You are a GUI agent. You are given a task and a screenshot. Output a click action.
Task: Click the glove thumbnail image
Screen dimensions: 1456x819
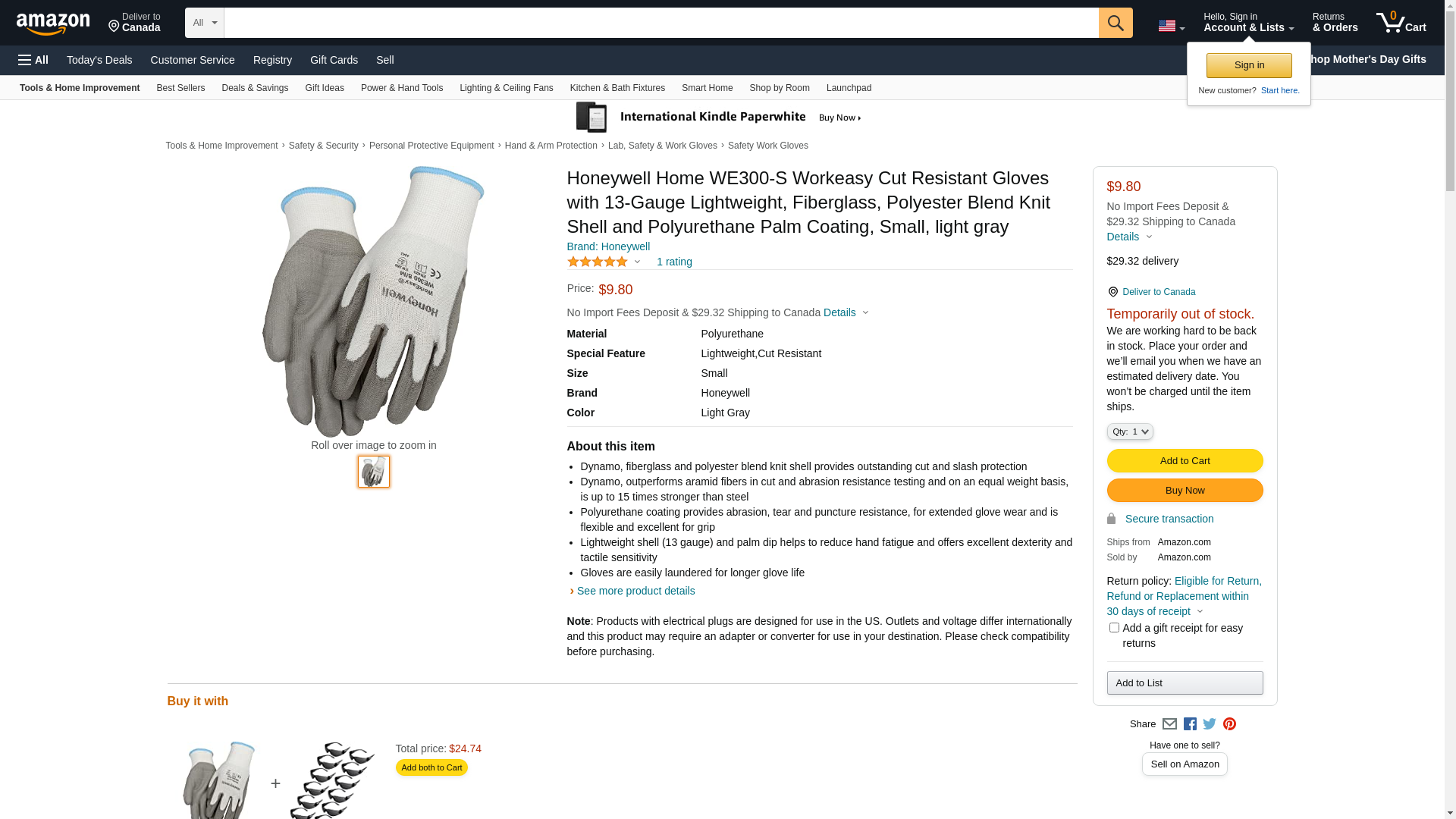coord(374,472)
